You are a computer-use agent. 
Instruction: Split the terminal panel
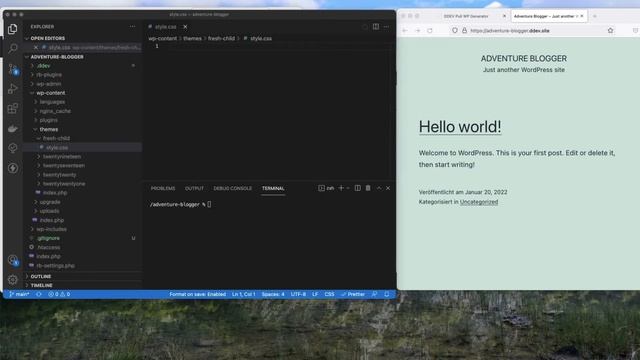[x=358, y=188]
